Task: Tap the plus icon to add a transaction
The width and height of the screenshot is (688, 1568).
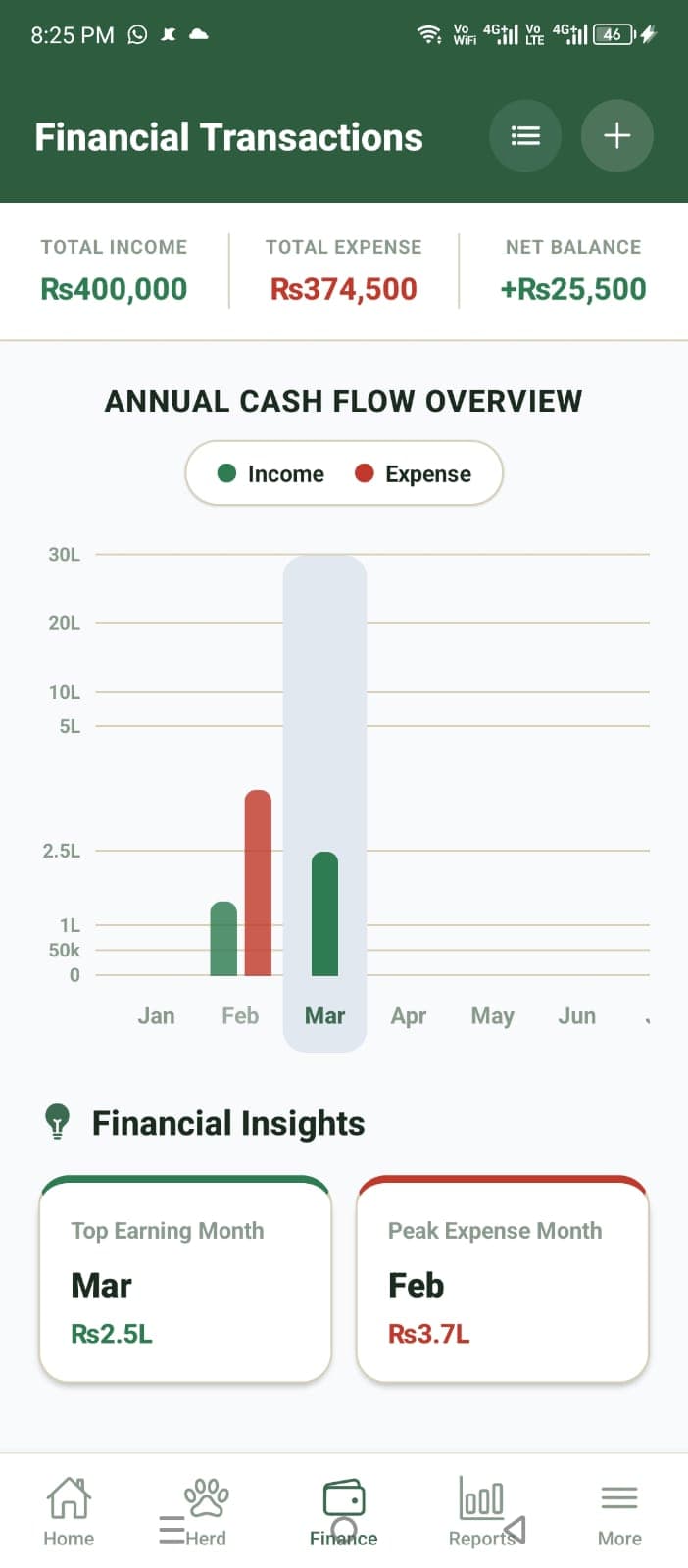Action: pos(616,136)
